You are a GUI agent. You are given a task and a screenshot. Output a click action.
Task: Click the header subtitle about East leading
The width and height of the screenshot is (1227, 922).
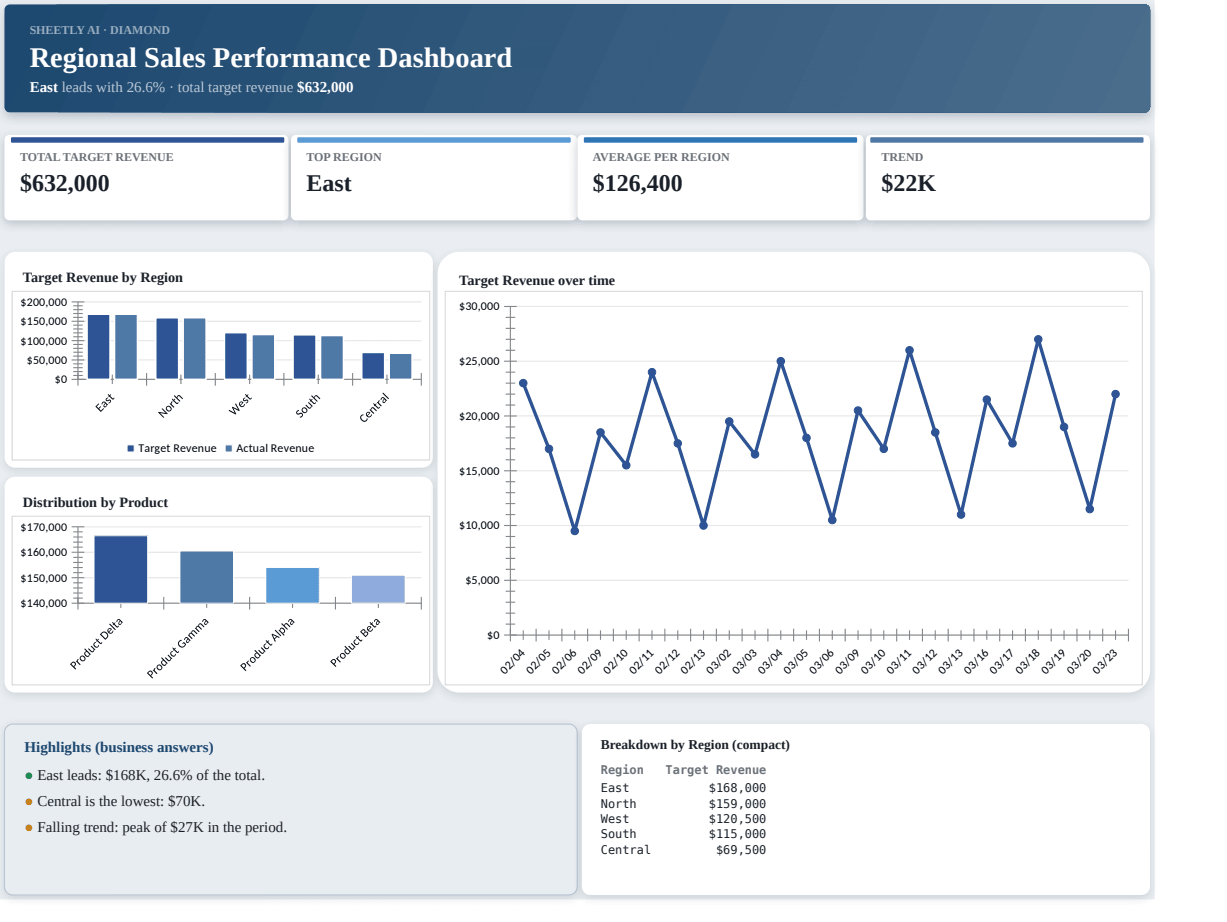tap(192, 87)
